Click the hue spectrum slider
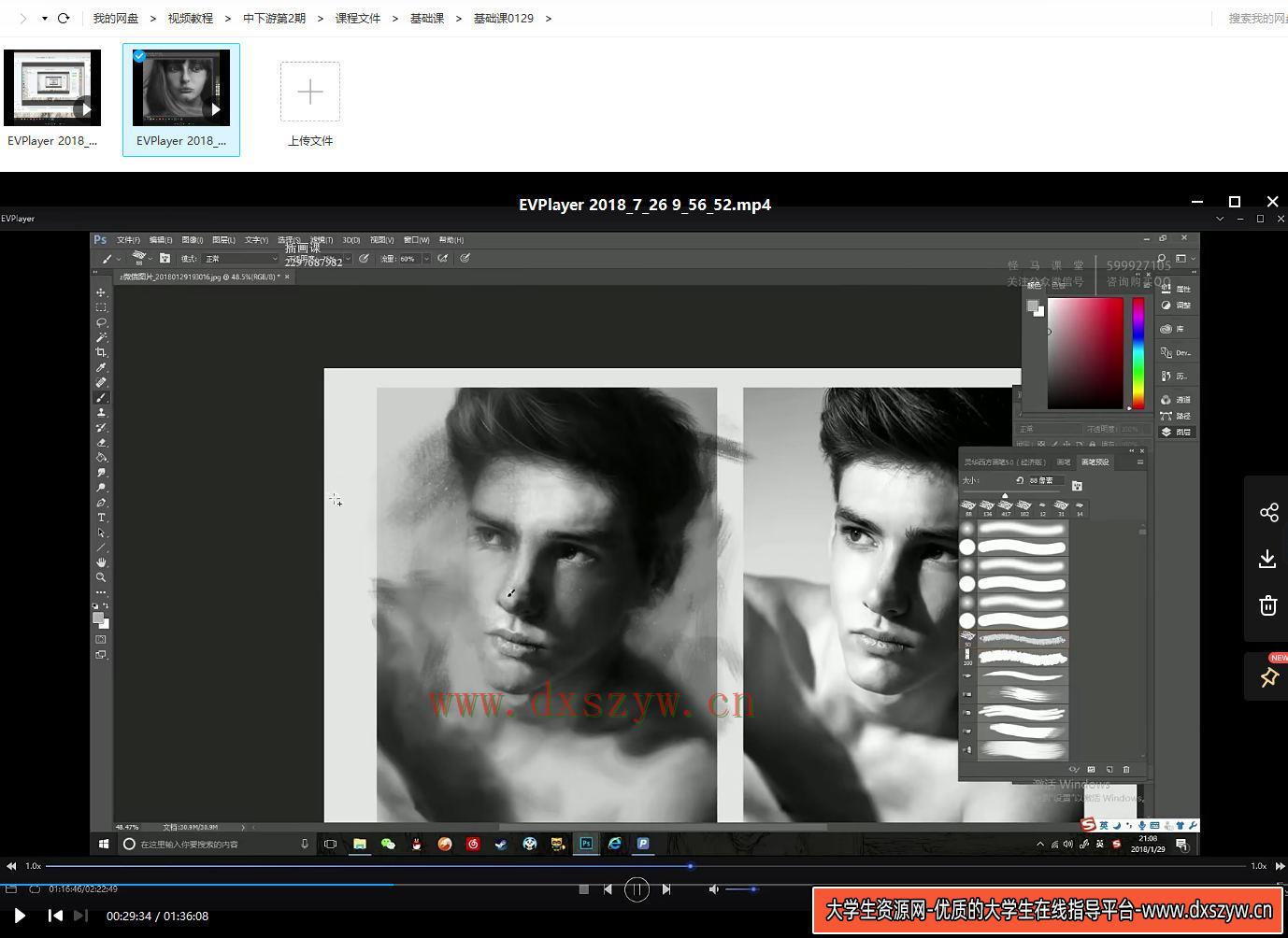The image size is (1288, 938). (x=1138, y=353)
